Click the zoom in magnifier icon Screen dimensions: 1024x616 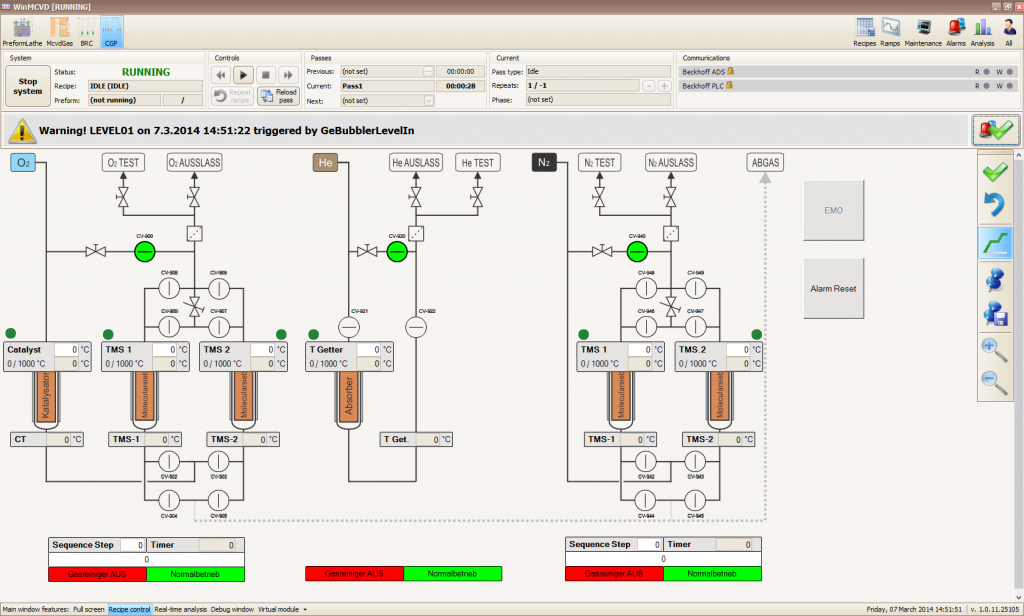coord(994,349)
